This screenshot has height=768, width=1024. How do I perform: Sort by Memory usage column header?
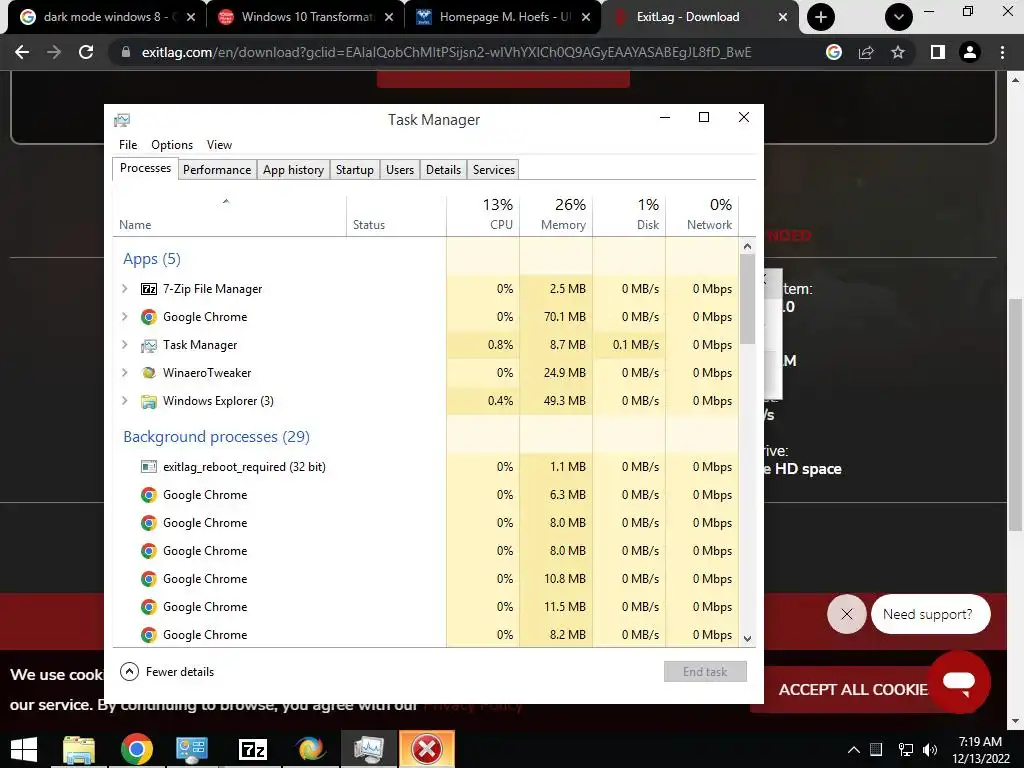coord(556,216)
